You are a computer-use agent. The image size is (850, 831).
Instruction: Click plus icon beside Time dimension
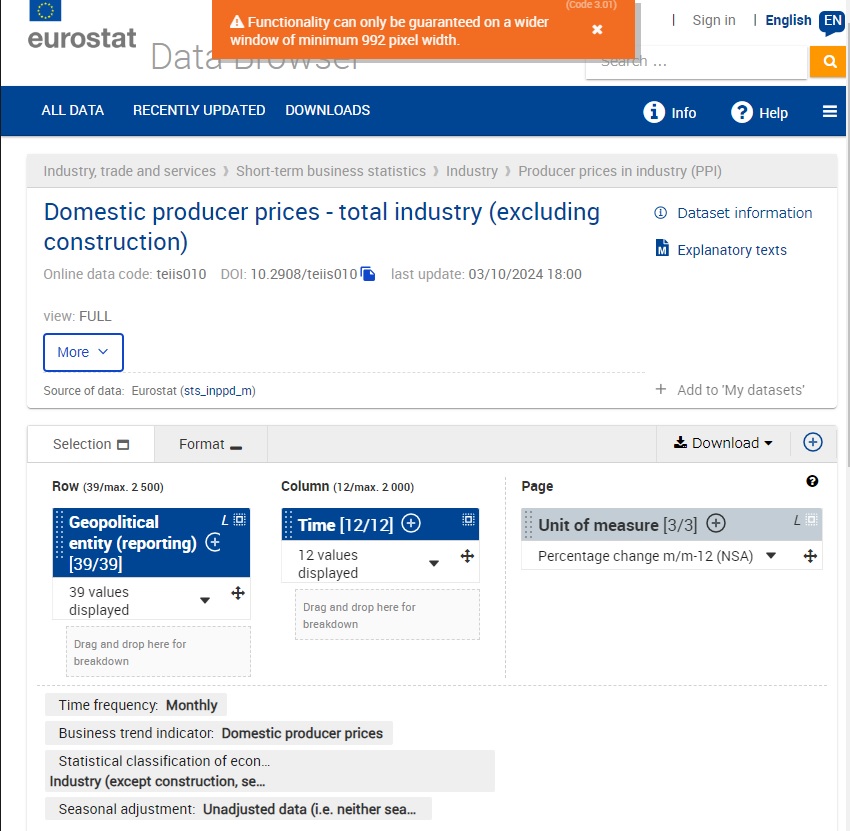[411, 524]
